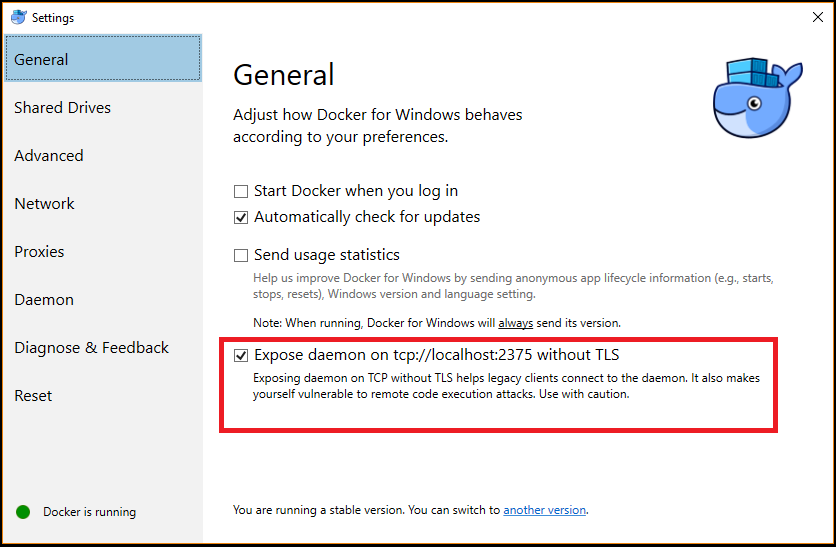This screenshot has height=547, width=836.
Task: Toggle the Send usage statistics checkbox
Action: pyautogui.click(x=241, y=255)
